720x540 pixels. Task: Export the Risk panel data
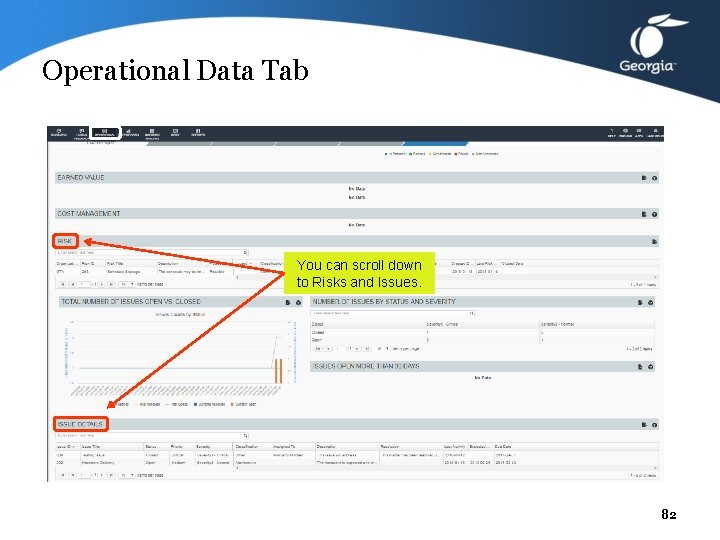tap(654, 242)
